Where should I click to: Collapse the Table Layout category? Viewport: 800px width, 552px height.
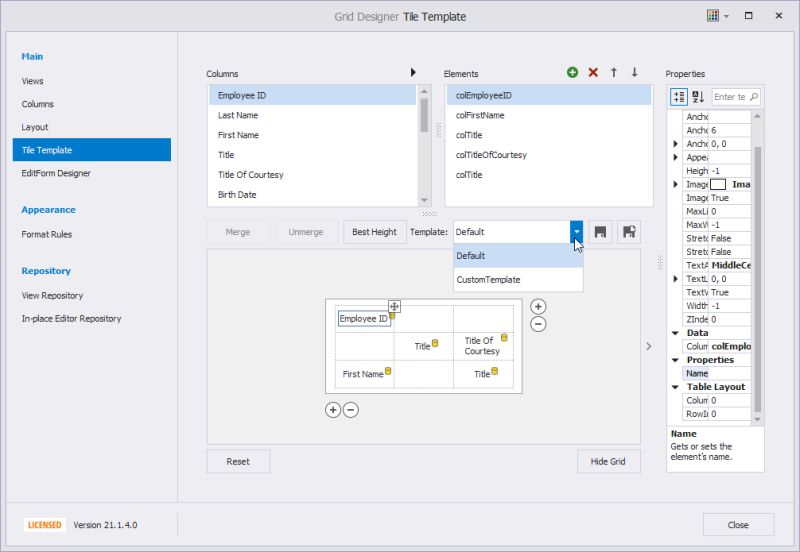pos(676,387)
